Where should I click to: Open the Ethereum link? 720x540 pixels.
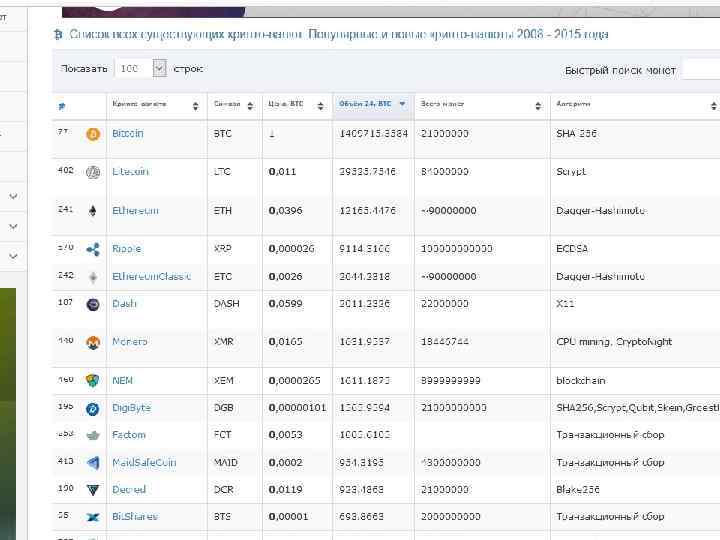coord(135,211)
